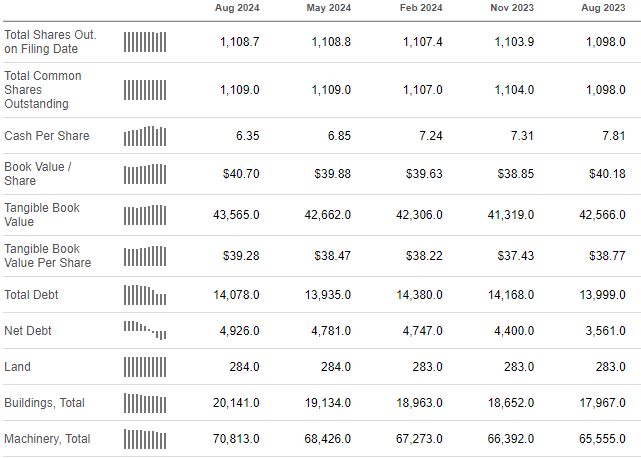The width and height of the screenshot is (641, 458).
Task: Click the Feb 2024 column header
Action: (x=420, y=9)
